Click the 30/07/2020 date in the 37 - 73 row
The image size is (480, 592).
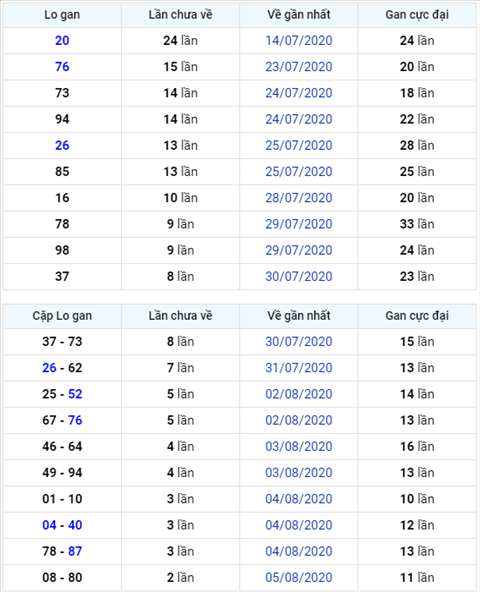(x=298, y=341)
